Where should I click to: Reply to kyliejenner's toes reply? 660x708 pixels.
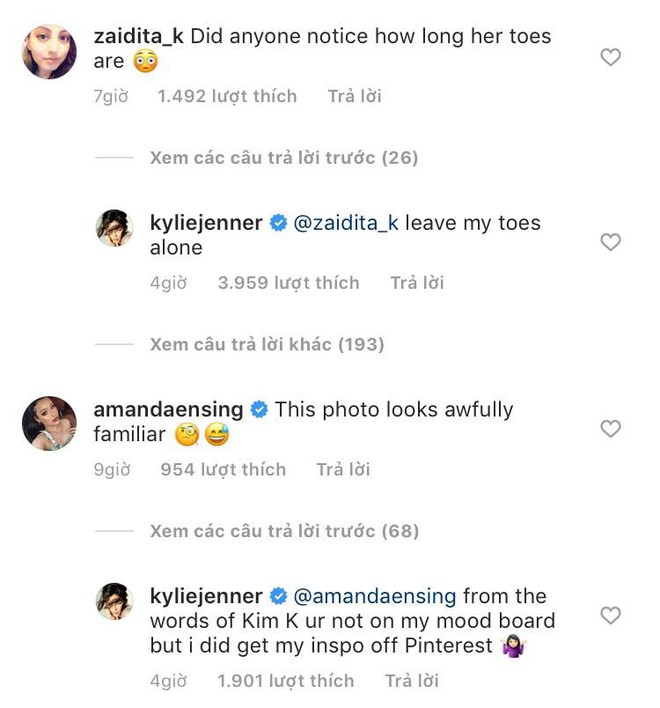(417, 283)
